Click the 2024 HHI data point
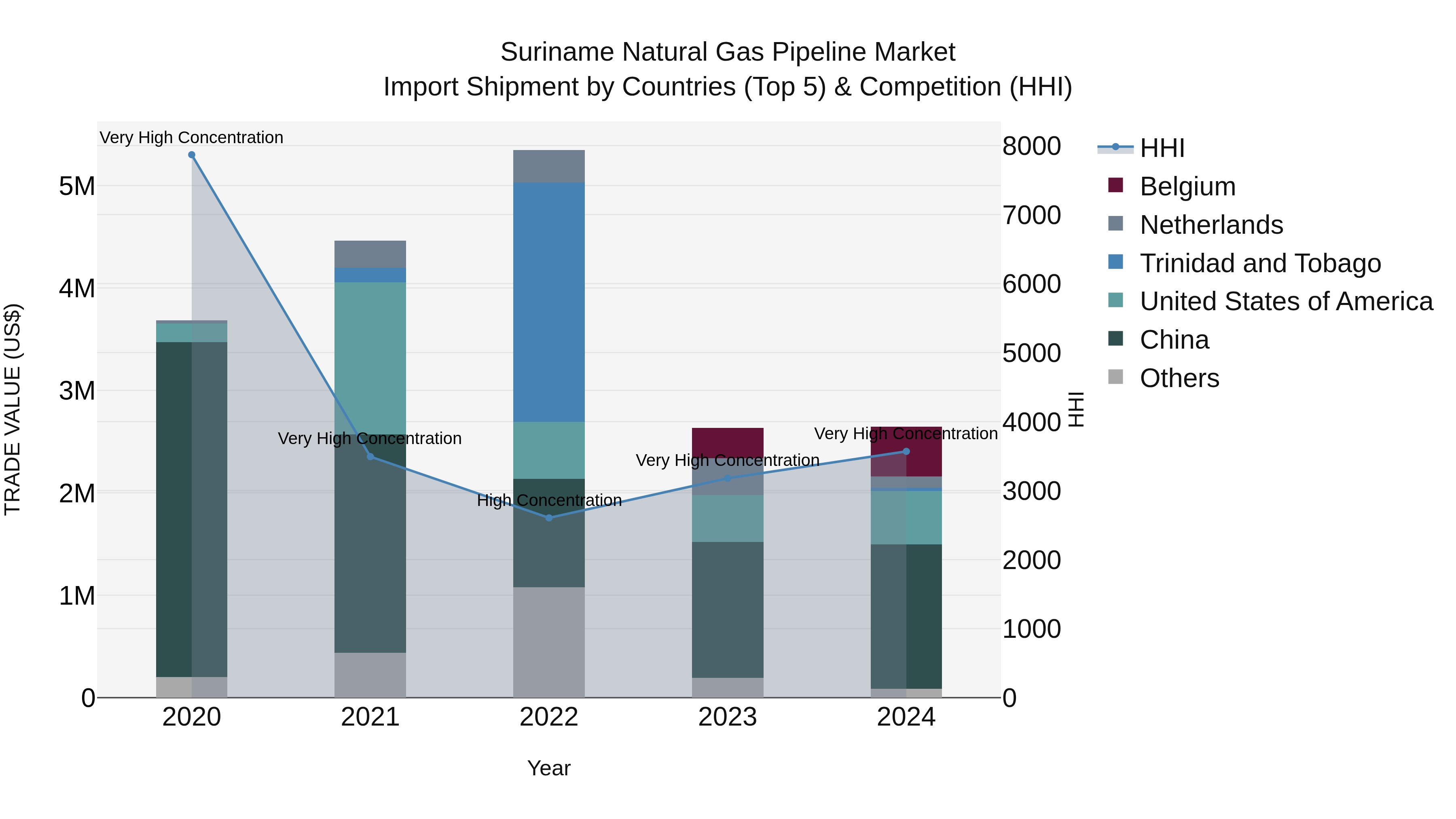Screen dimensions: 1456x819 (906, 452)
